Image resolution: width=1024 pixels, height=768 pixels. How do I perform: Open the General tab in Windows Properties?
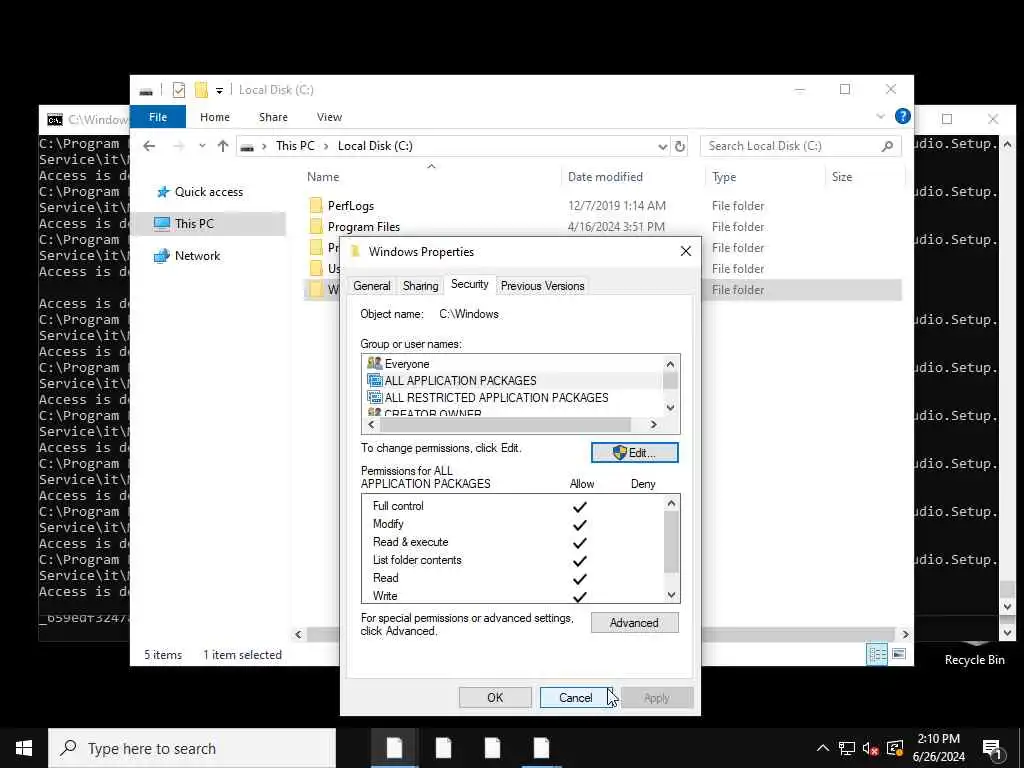372,286
